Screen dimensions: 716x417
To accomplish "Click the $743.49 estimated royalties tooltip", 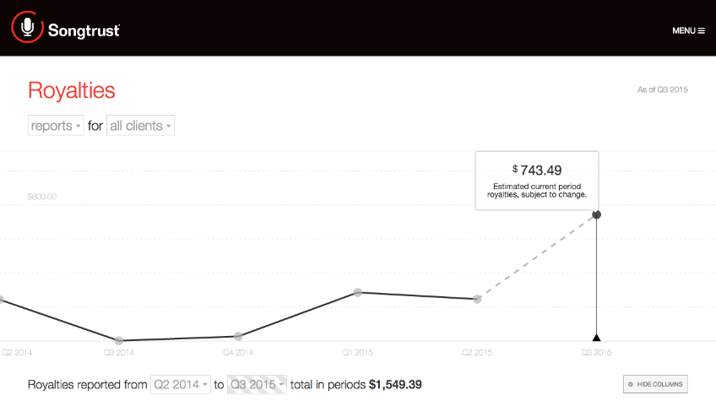I will pos(537,181).
